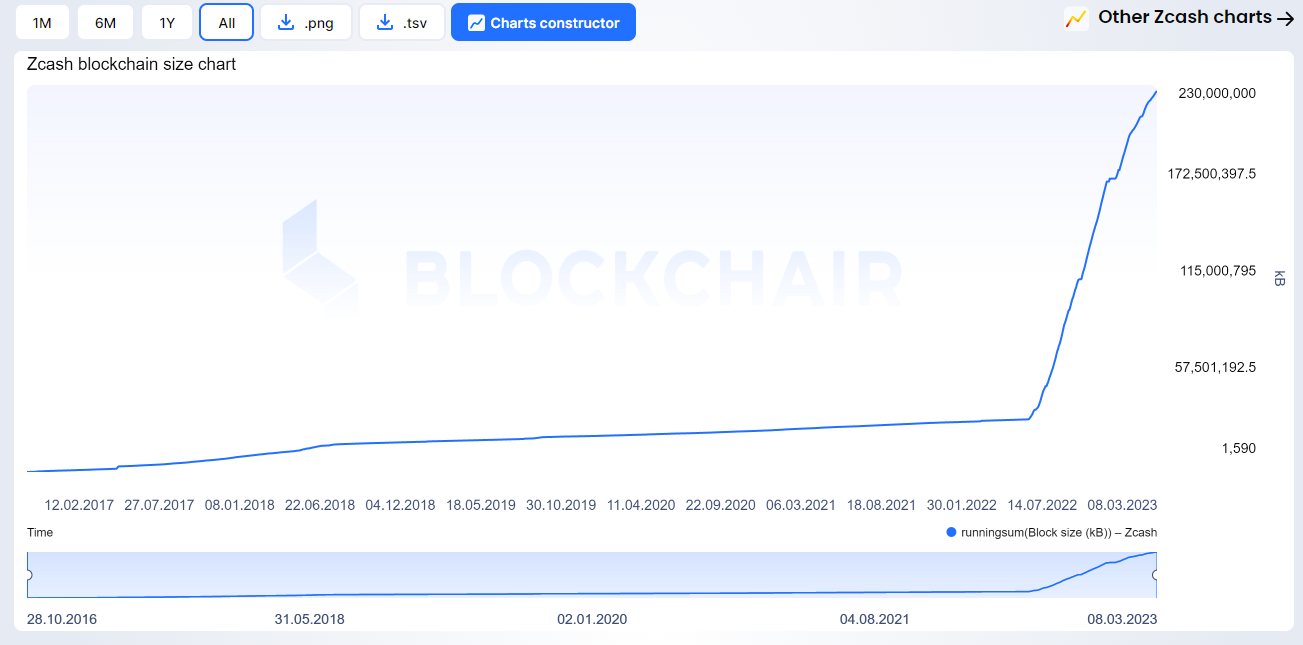The width and height of the screenshot is (1303, 645).
Task: Click the 230,000,000 y-axis label
Action: pyautogui.click(x=1217, y=93)
